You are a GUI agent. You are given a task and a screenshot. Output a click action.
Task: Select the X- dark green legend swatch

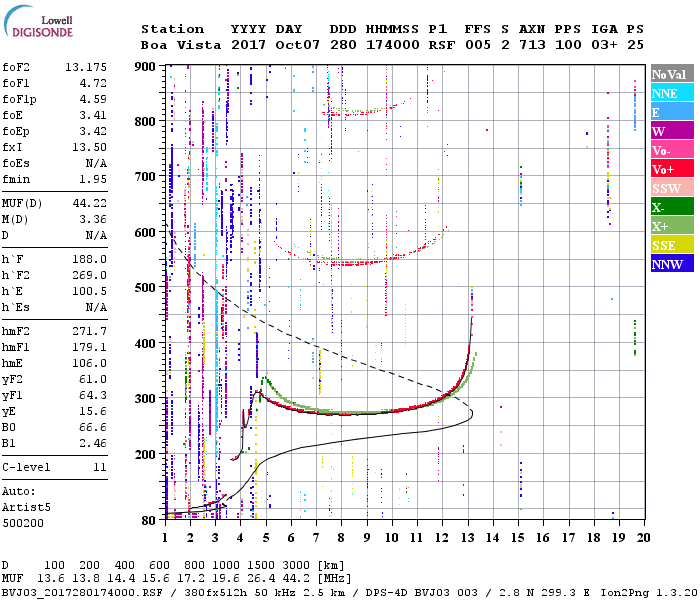click(671, 207)
